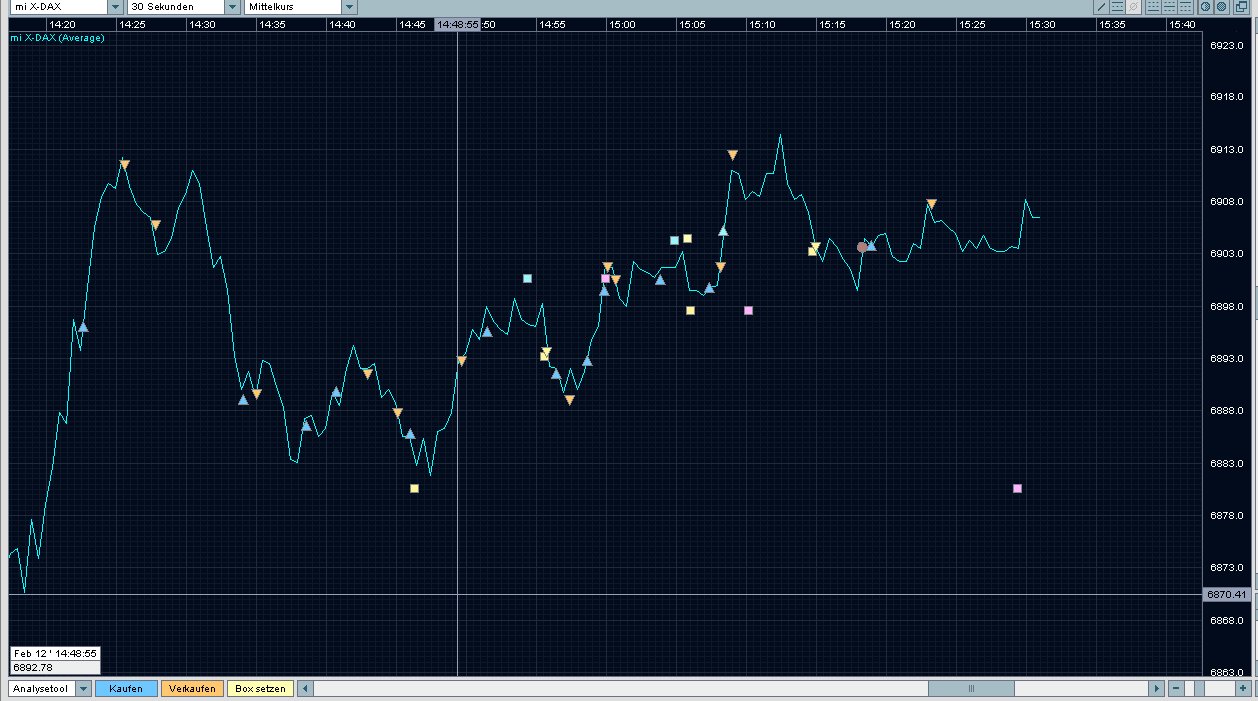Click the average symbol (Ø) icon
The height and width of the screenshot is (701, 1258).
pos(1133,7)
